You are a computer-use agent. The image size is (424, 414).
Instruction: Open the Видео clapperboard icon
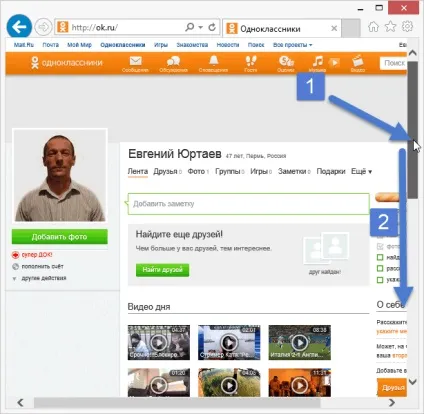(x=357, y=61)
